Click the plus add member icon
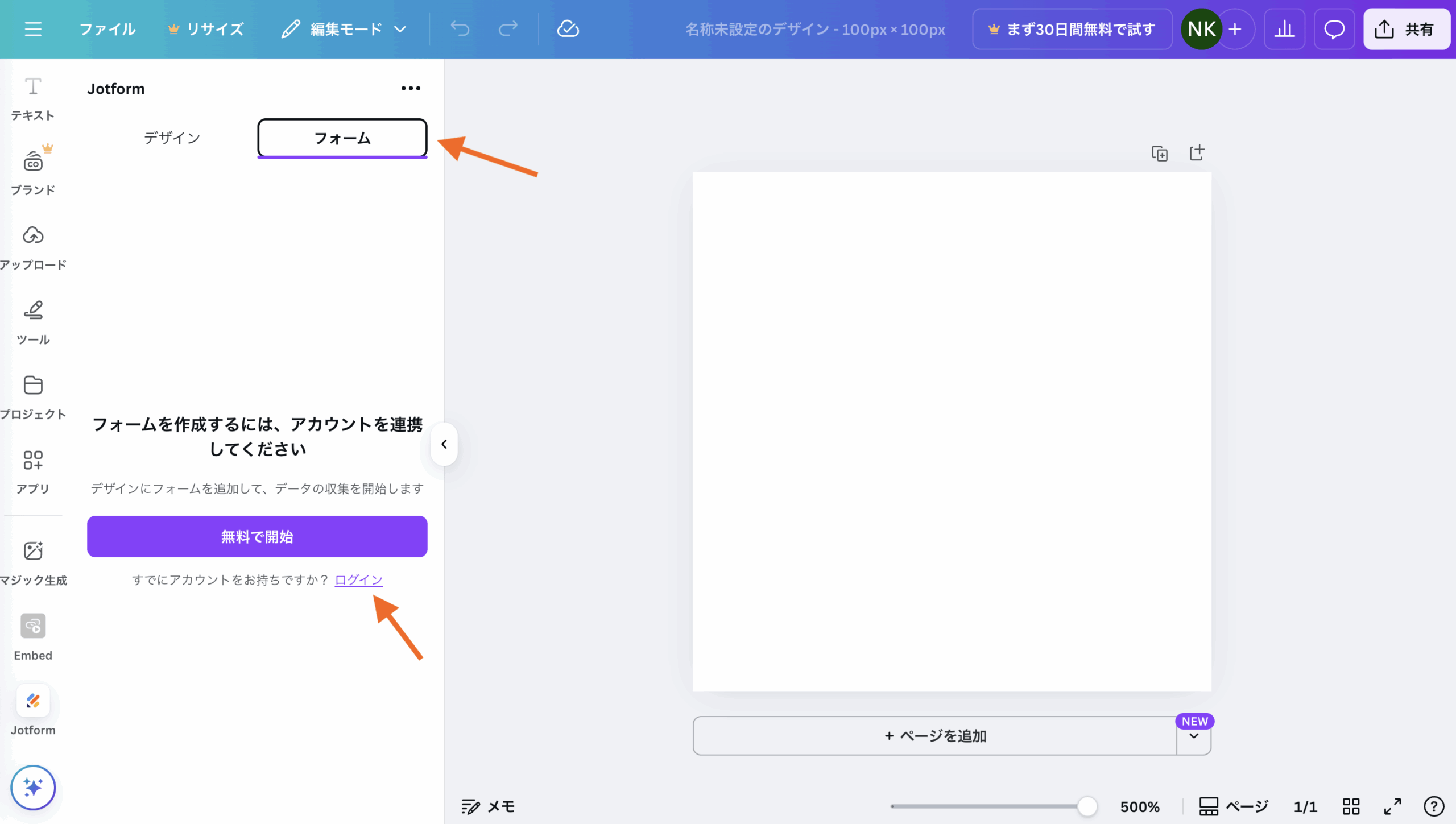 pyautogui.click(x=1235, y=29)
